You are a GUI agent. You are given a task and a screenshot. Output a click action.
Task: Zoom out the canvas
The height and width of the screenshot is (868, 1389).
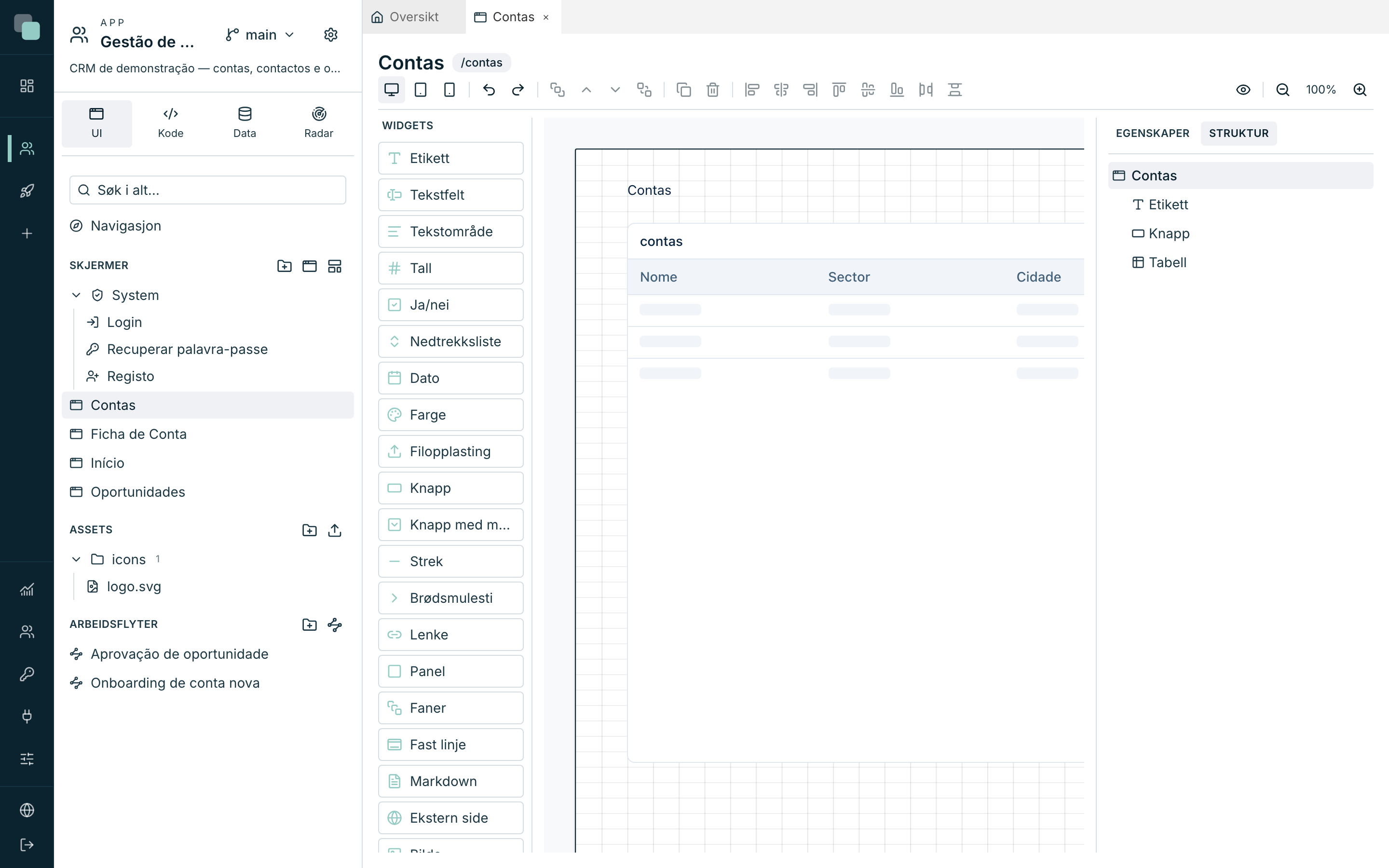(1282, 90)
